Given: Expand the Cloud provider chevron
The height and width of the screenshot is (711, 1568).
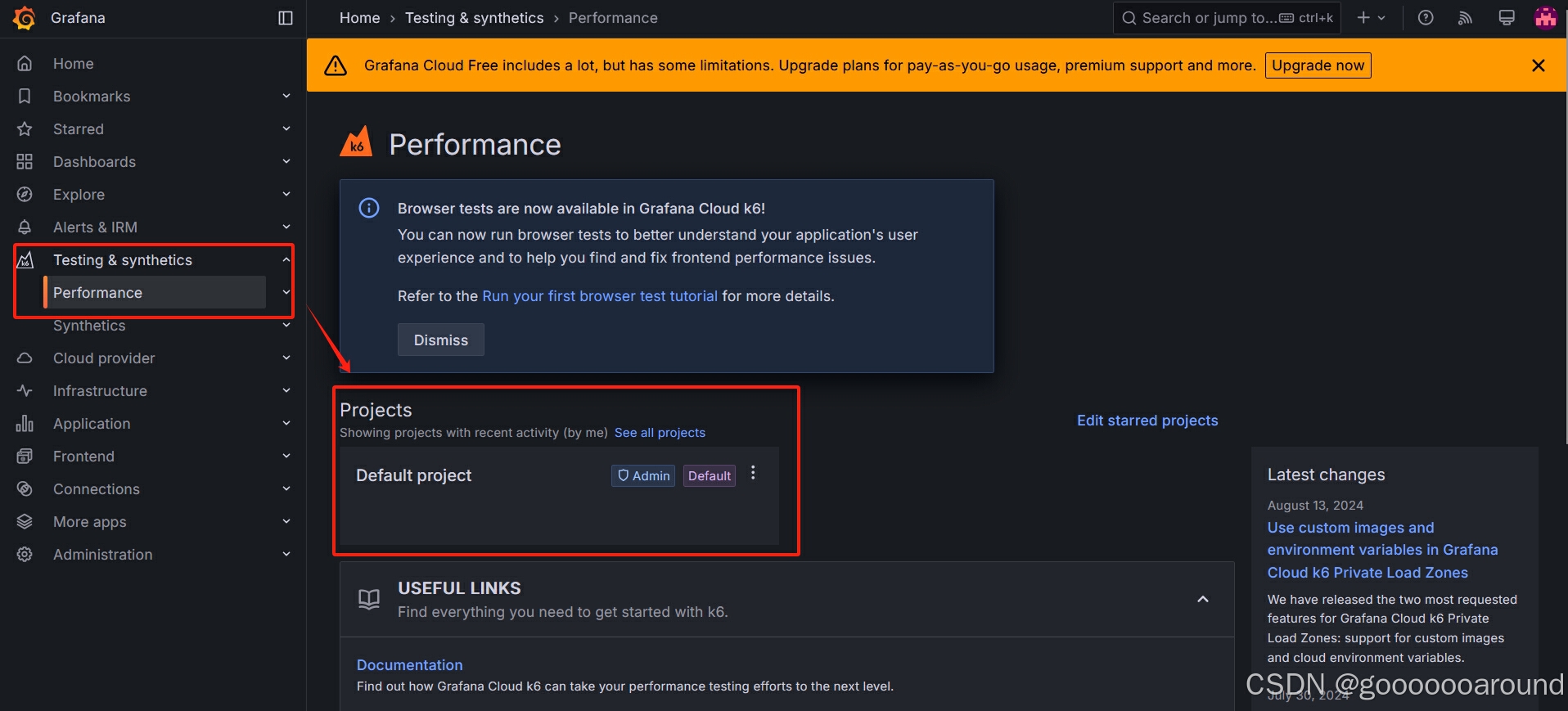Looking at the screenshot, I should 286,358.
